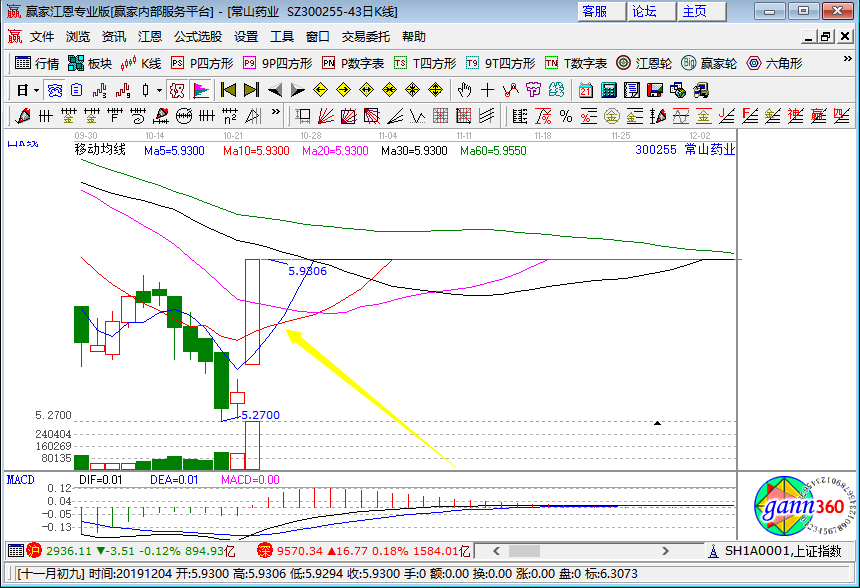Select the circled 金 golden ratio tool
Screen dimensions: 860x588
612,116
